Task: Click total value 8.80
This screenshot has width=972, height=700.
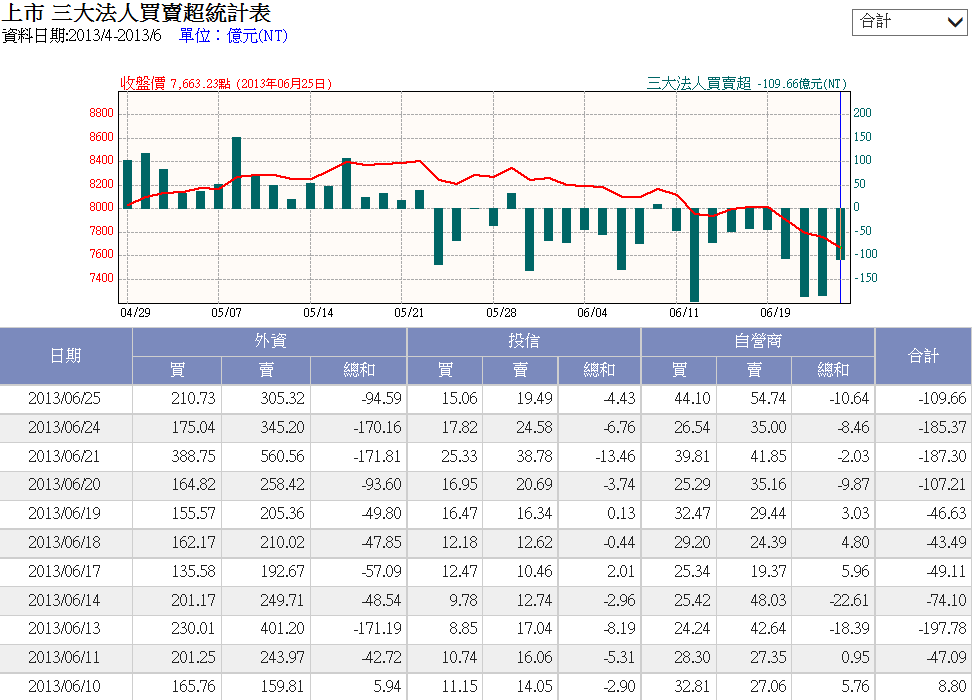Action: tap(952, 686)
